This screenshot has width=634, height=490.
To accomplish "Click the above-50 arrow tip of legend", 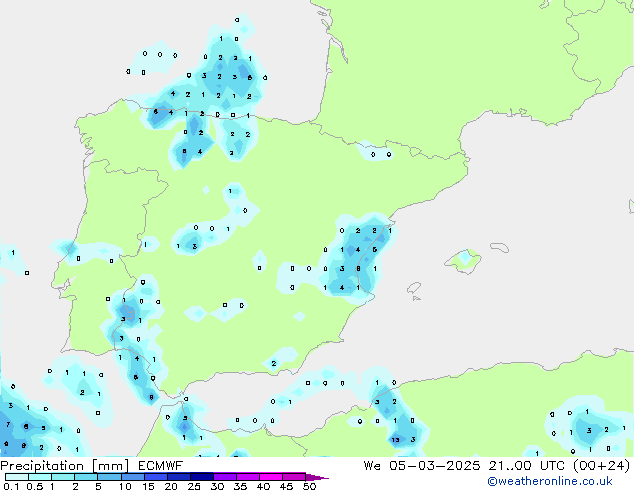I will [x=317, y=477].
